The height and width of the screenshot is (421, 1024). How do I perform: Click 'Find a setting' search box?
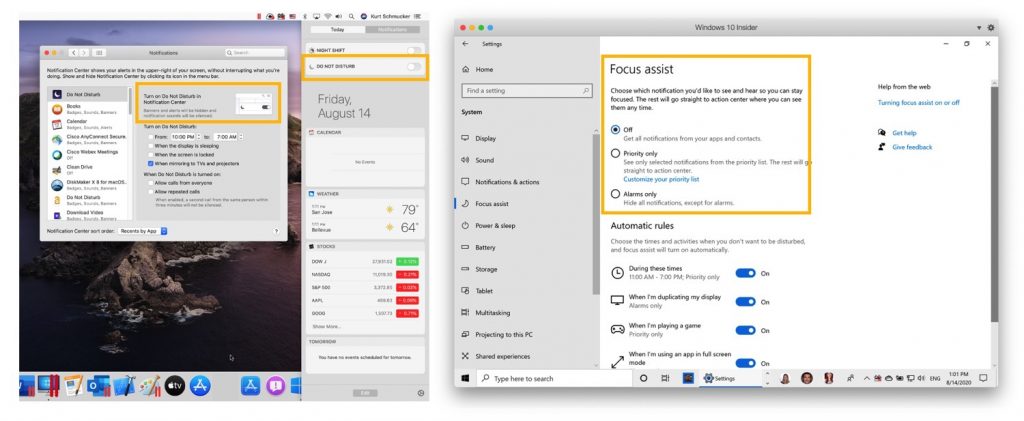click(527, 91)
